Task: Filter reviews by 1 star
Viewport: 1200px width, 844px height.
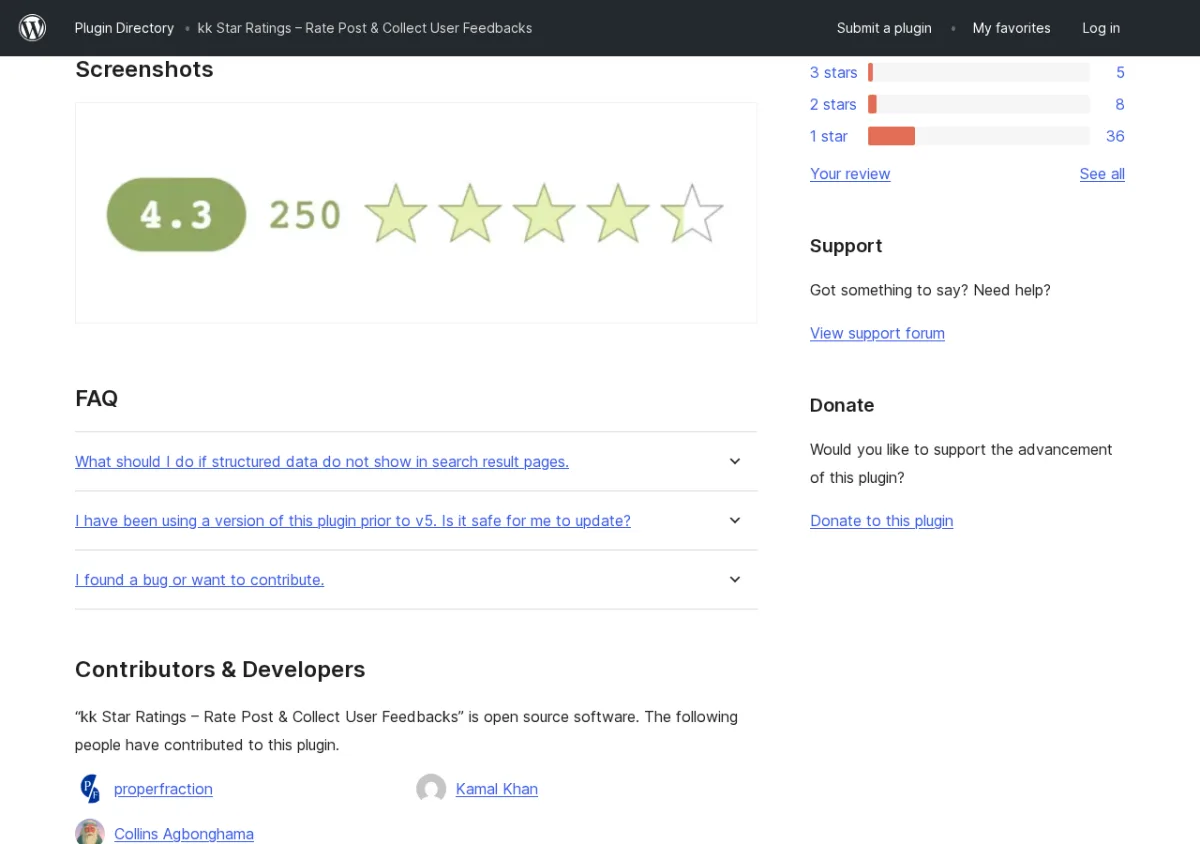Action: (x=829, y=136)
